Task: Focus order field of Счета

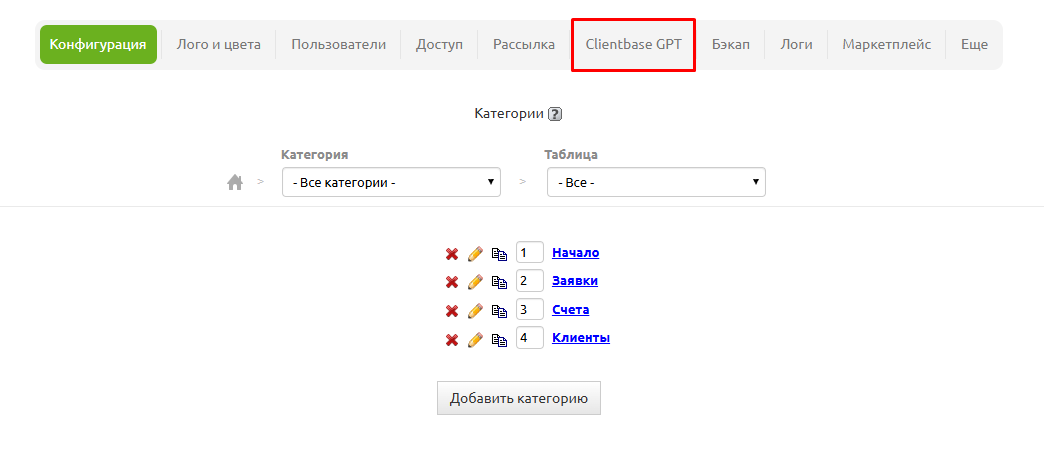Action: tap(530, 310)
